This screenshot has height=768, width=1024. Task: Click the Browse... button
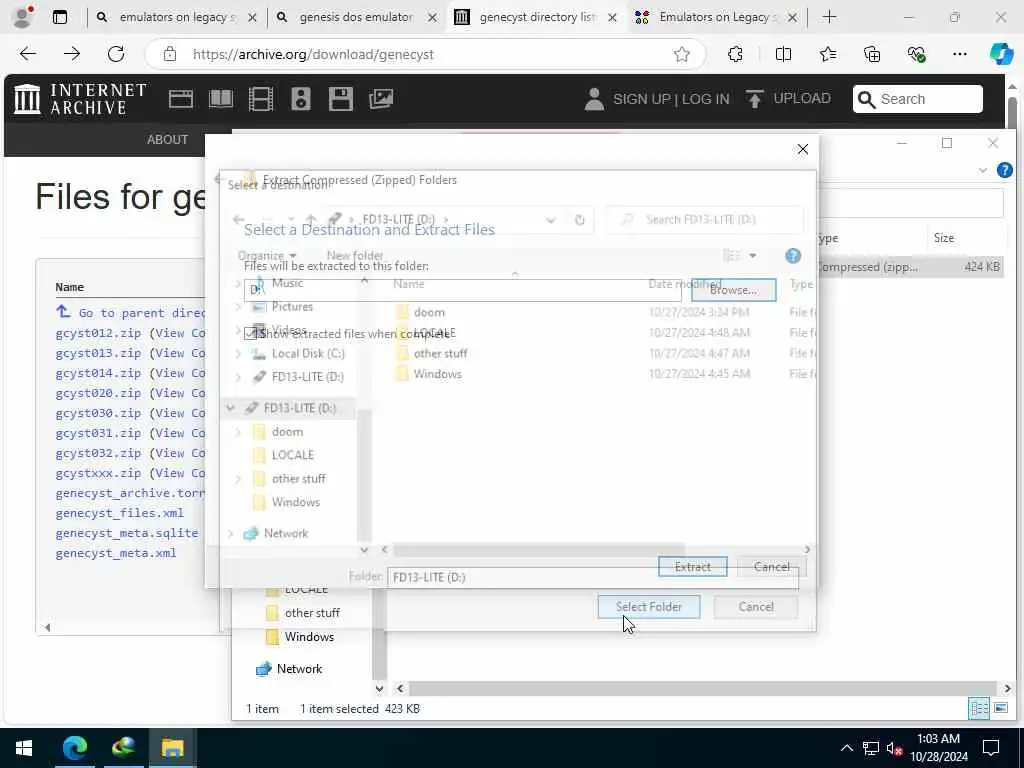733,289
